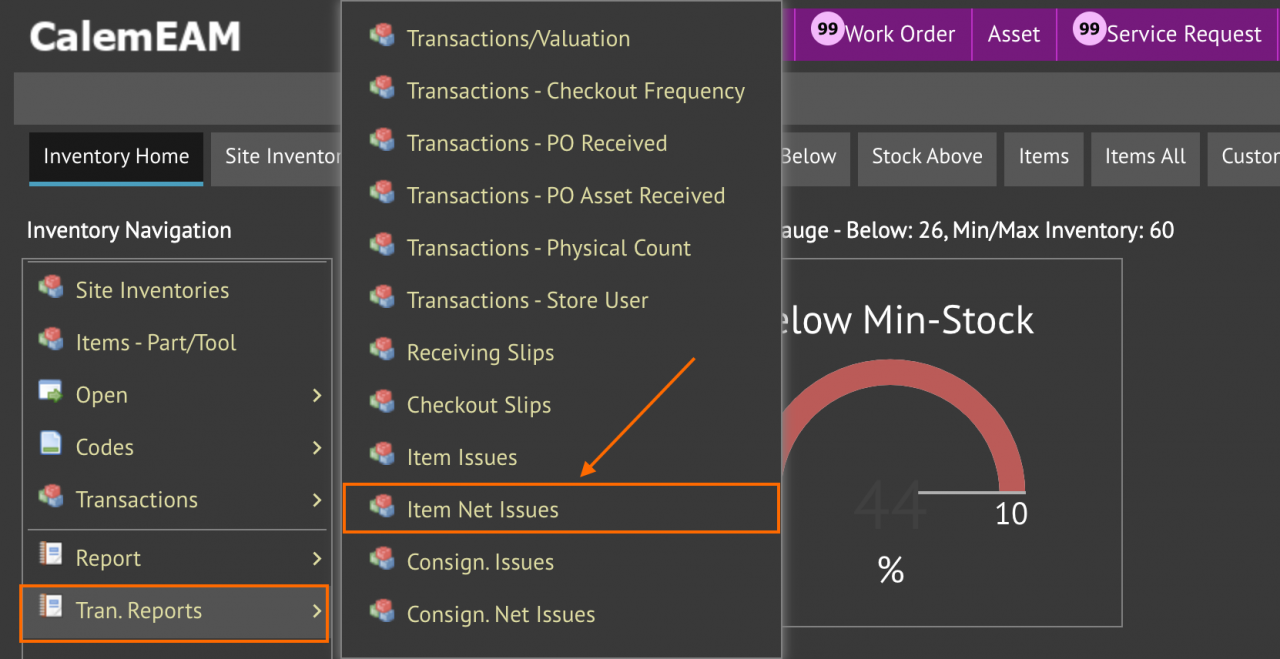Click the Tran. Reports notebook icon

pyautogui.click(x=50, y=607)
